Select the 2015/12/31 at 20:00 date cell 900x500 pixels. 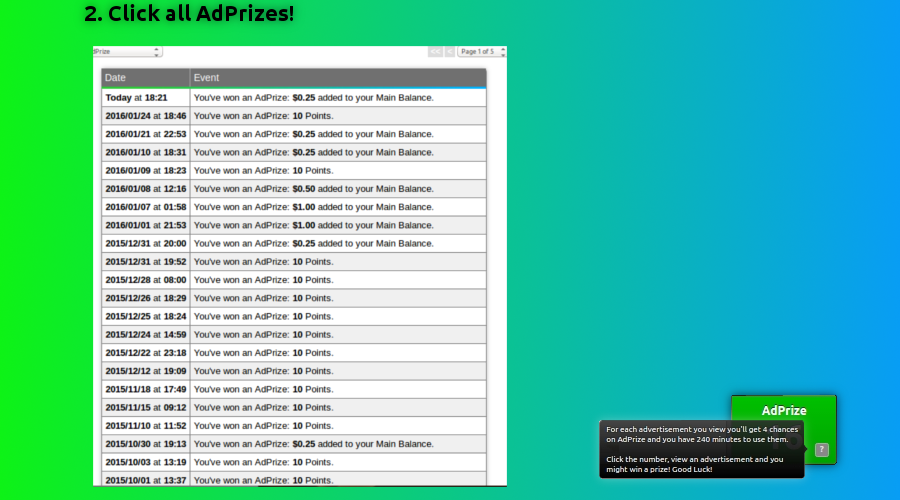(146, 243)
